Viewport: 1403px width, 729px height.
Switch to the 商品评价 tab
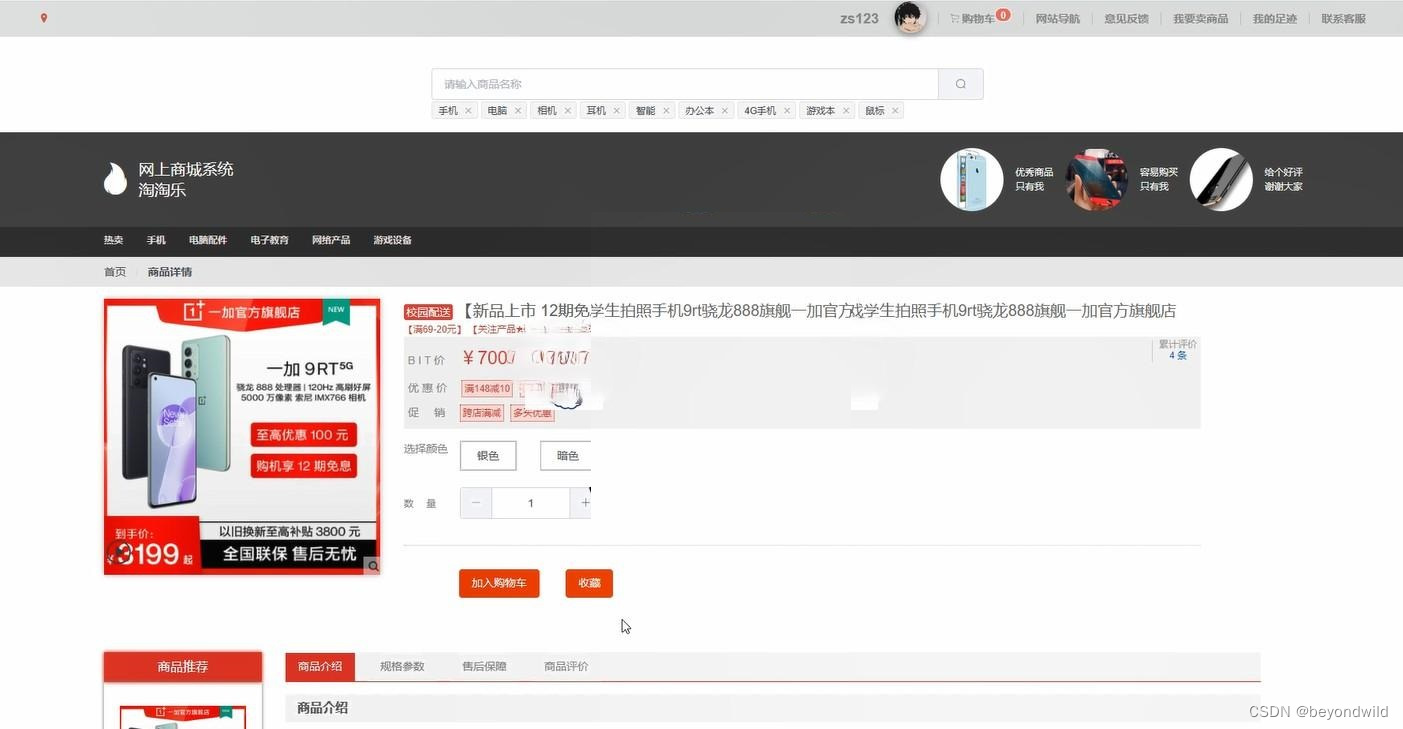(566, 667)
